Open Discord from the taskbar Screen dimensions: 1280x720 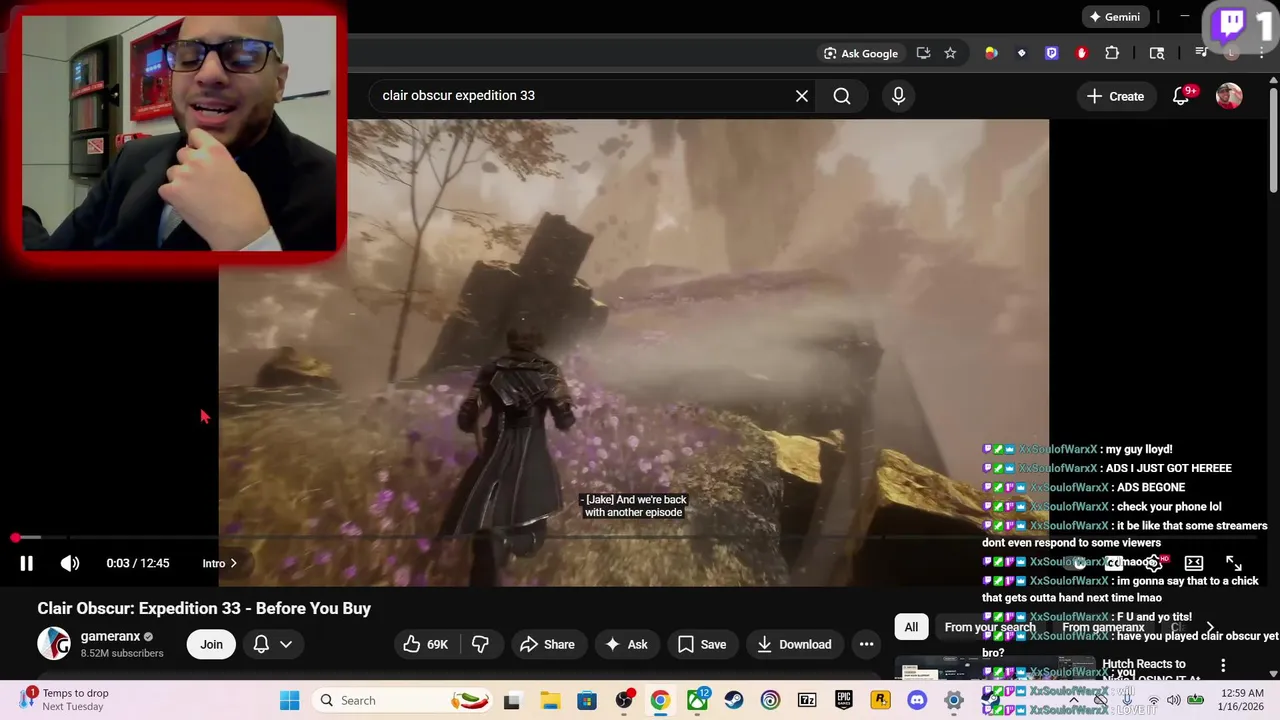[x=917, y=700]
